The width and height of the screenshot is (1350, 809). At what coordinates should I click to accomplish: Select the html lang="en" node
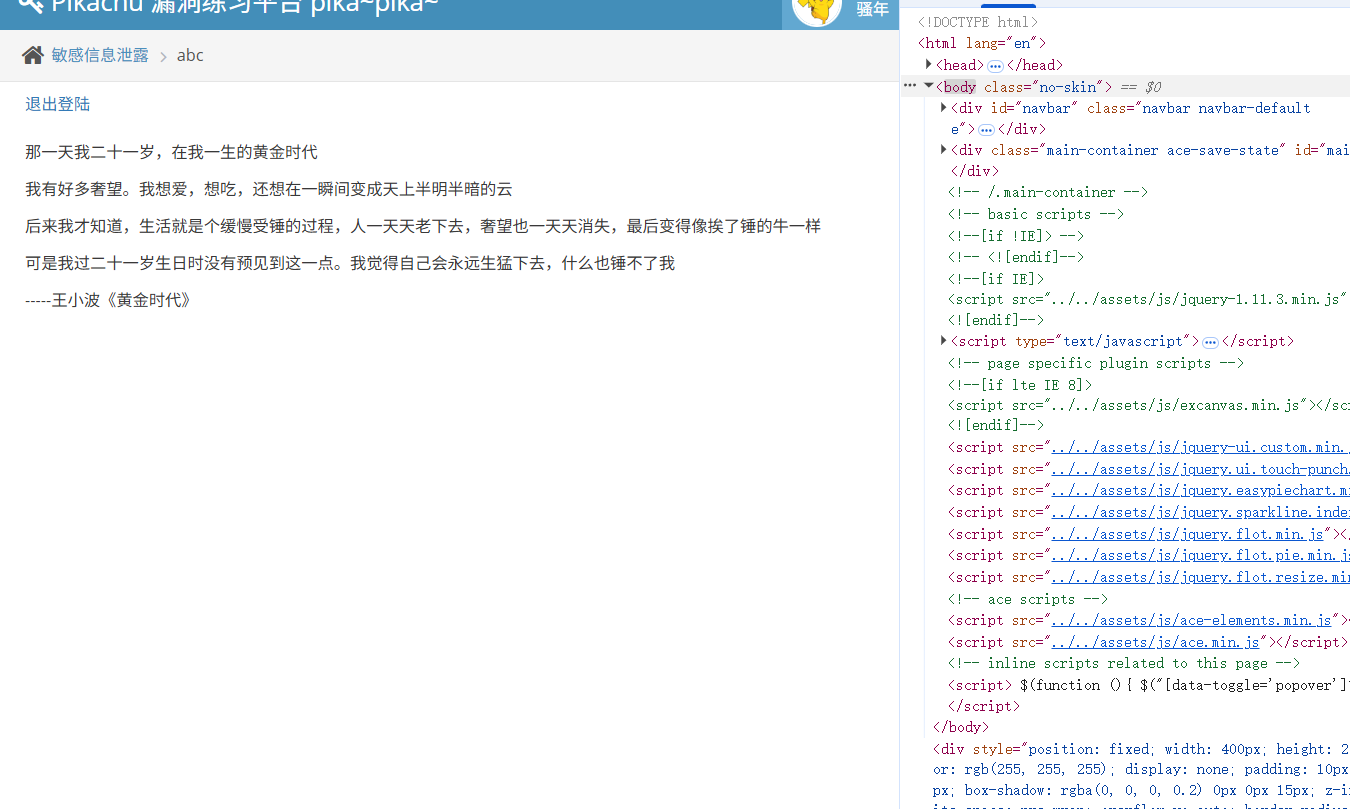(x=982, y=43)
